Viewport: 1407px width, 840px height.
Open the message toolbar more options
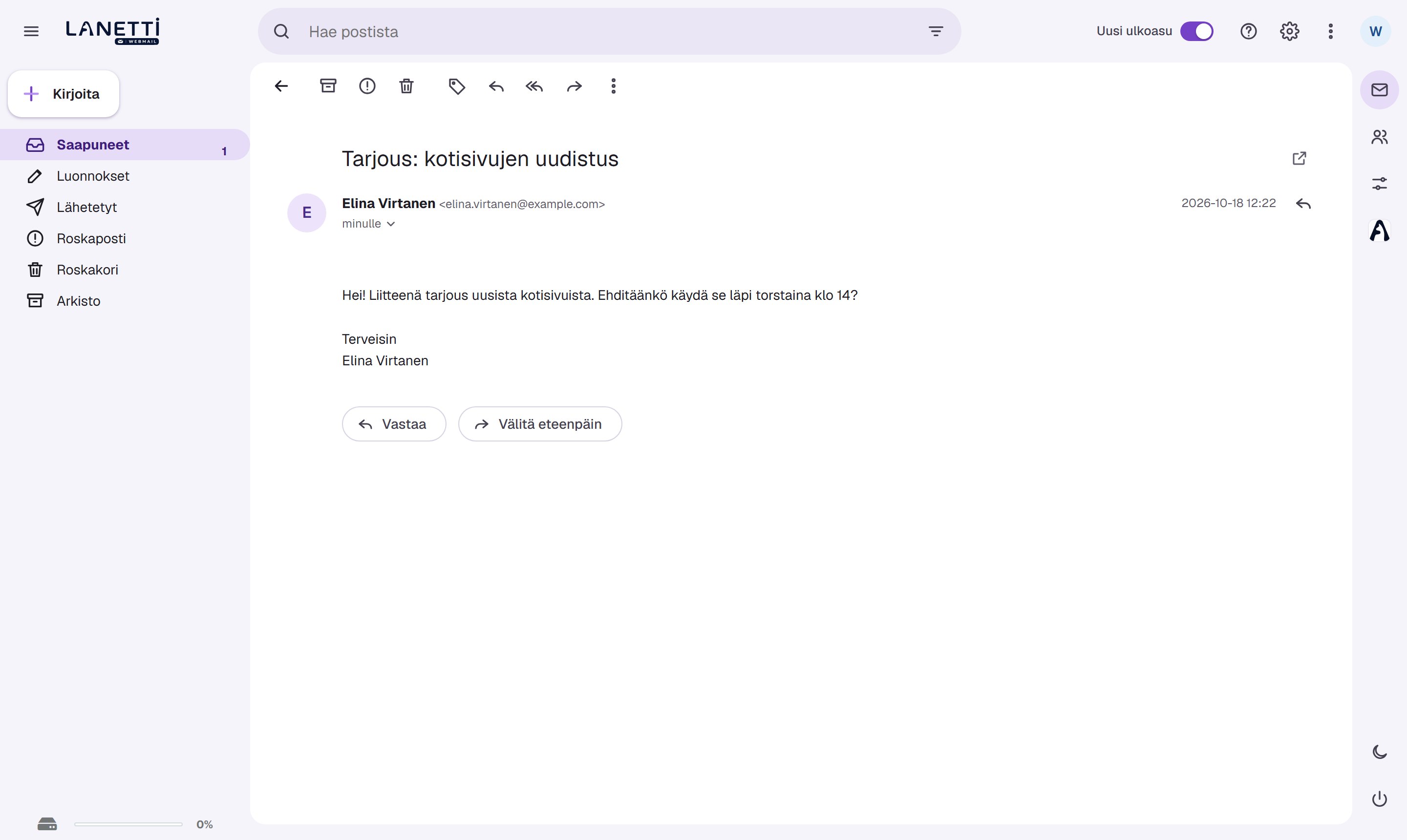(613, 86)
